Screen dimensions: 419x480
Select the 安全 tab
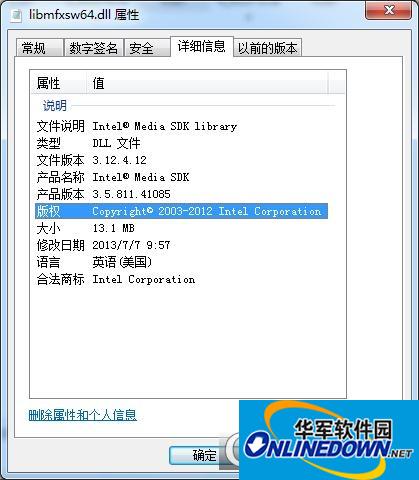[x=147, y=48]
